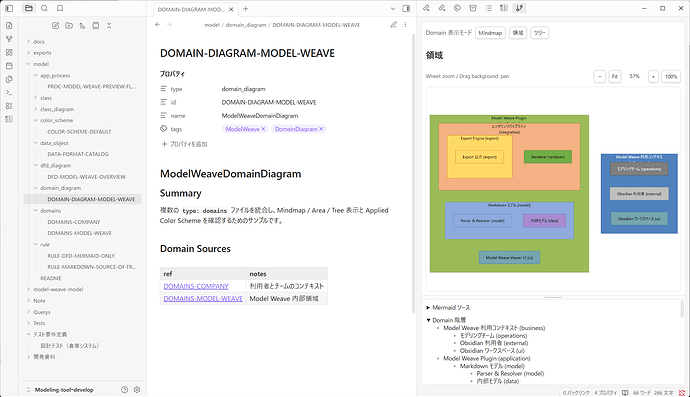Open the search magnifier icon

(44, 8)
